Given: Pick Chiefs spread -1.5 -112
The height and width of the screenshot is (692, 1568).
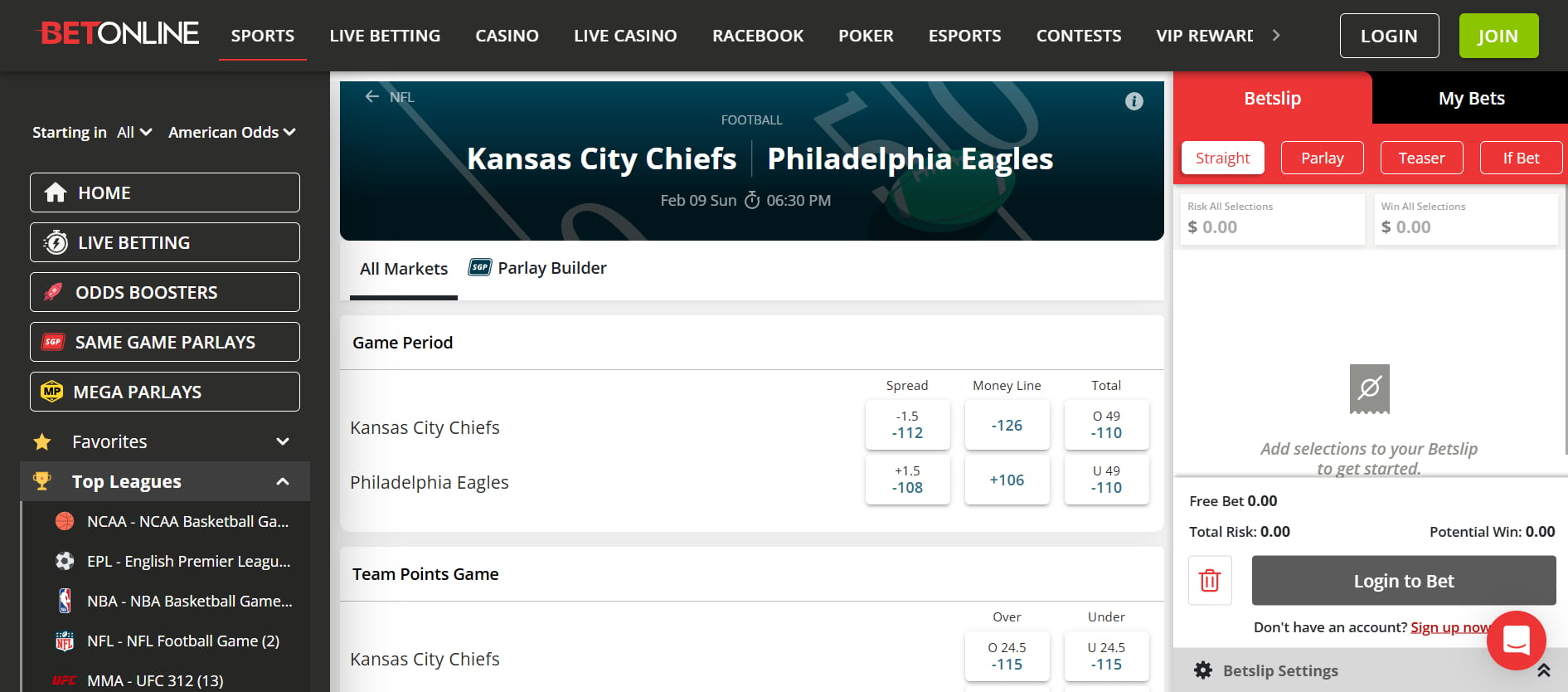Looking at the screenshot, I should pyautogui.click(x=907, y=425).
